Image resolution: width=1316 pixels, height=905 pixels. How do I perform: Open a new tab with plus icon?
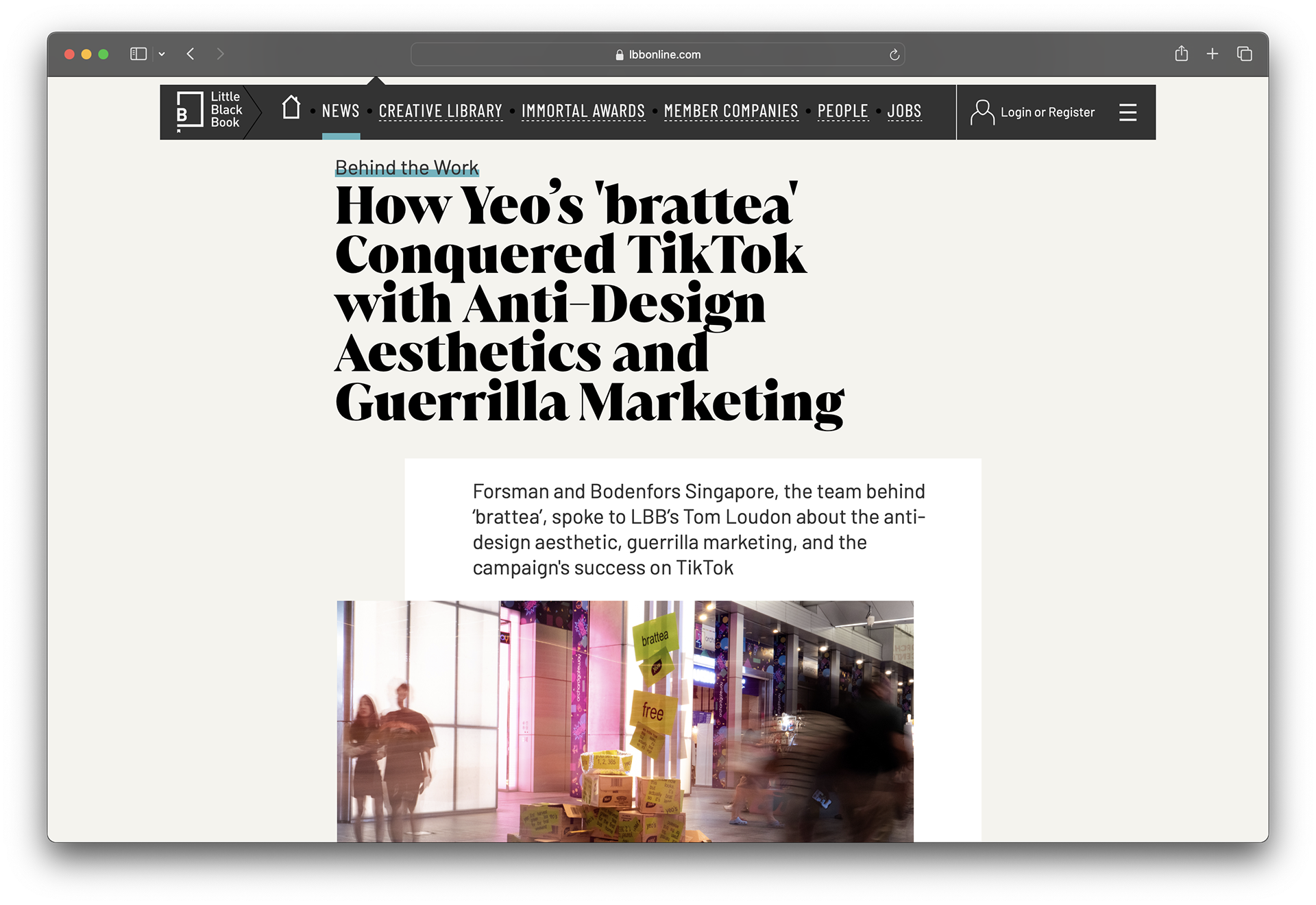[x=1213, y=54]
